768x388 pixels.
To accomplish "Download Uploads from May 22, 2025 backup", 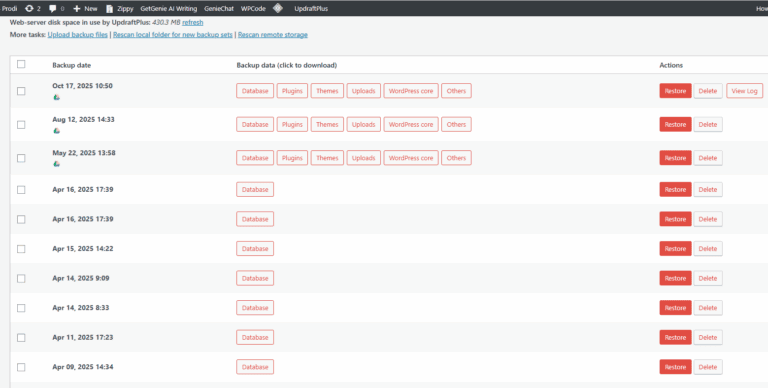I will 364,158.
